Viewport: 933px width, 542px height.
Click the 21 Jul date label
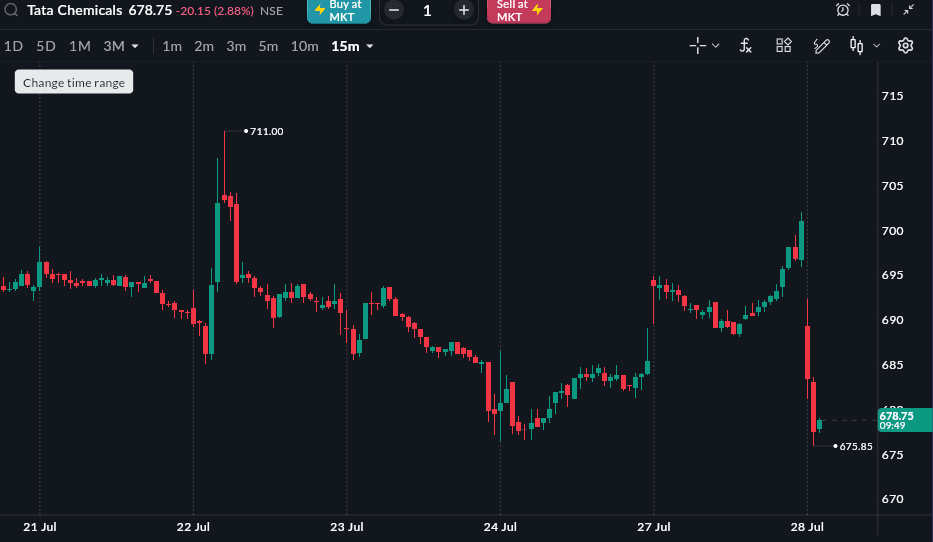pos(40,527)
